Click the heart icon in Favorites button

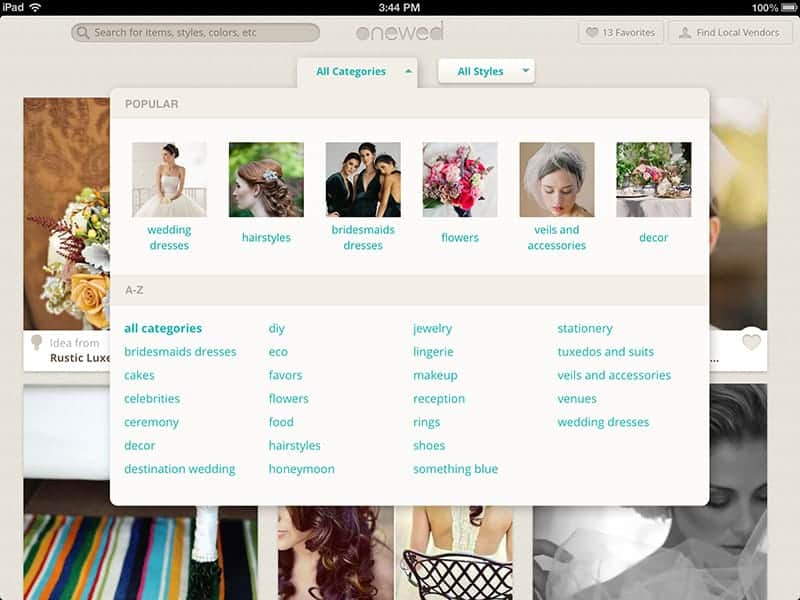592,33
